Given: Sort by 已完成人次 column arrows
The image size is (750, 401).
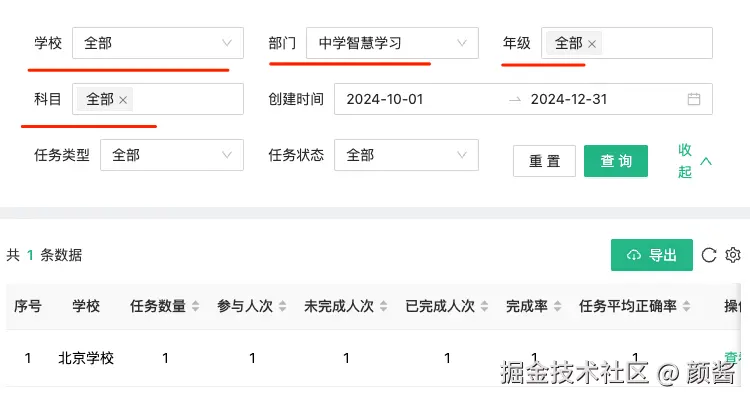Looking at the screenshot, I should tap(485, 307).
